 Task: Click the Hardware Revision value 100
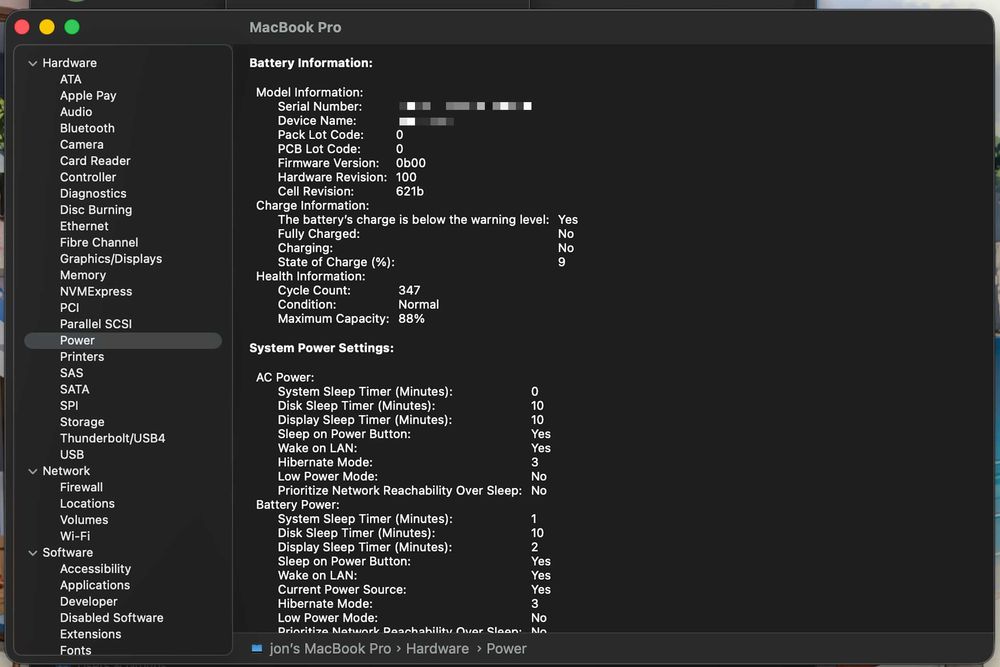[x=406, y=177]
